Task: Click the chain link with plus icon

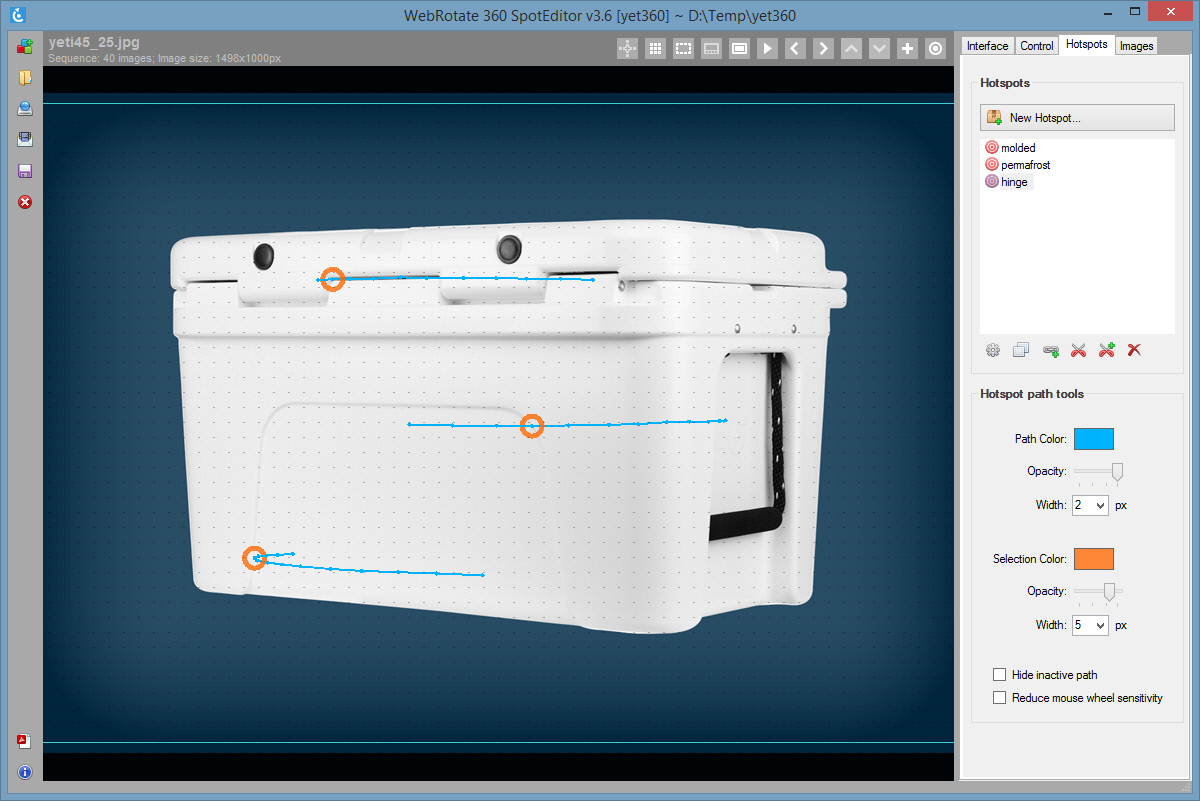Action: [1050, 350]
